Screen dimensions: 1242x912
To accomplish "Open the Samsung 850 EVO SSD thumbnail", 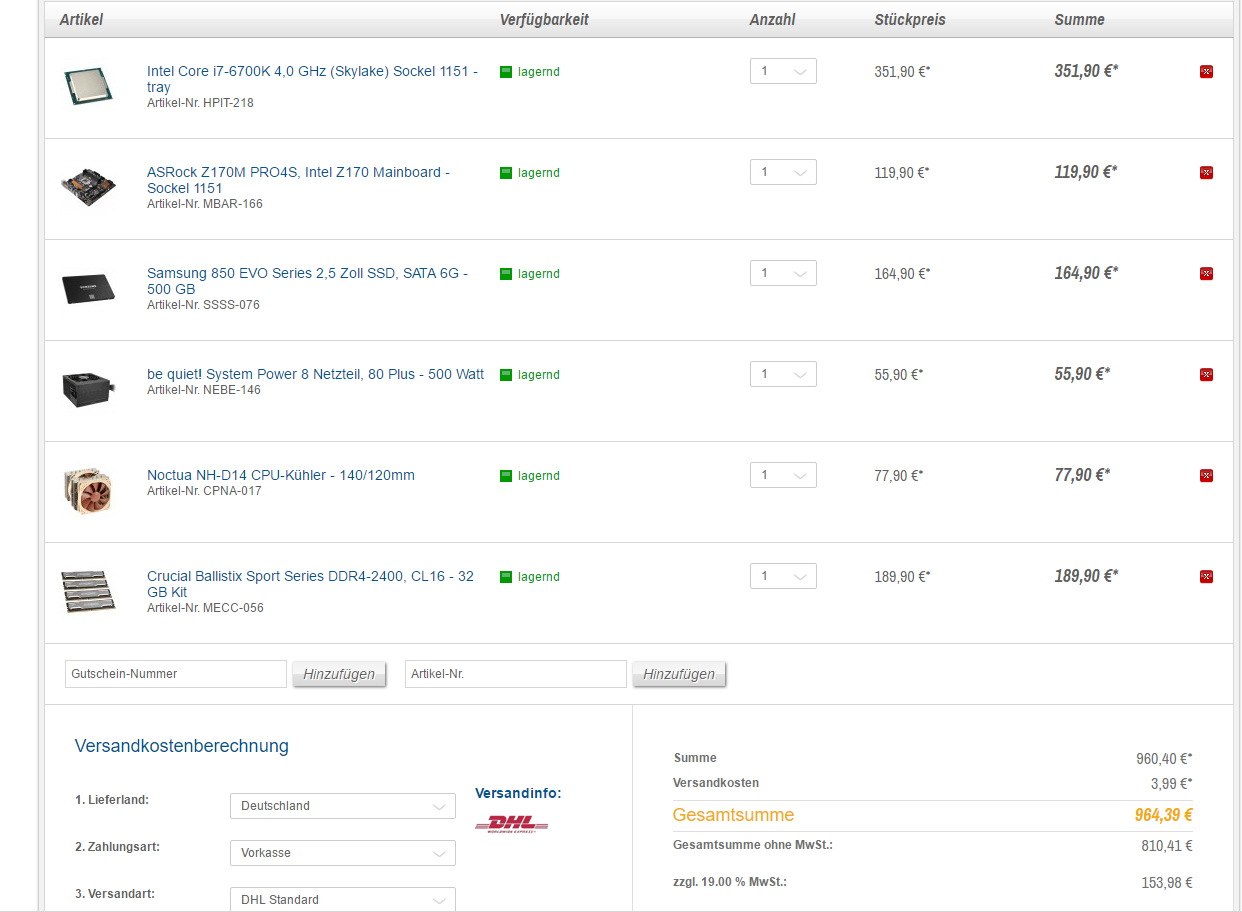I will [89, 288].
